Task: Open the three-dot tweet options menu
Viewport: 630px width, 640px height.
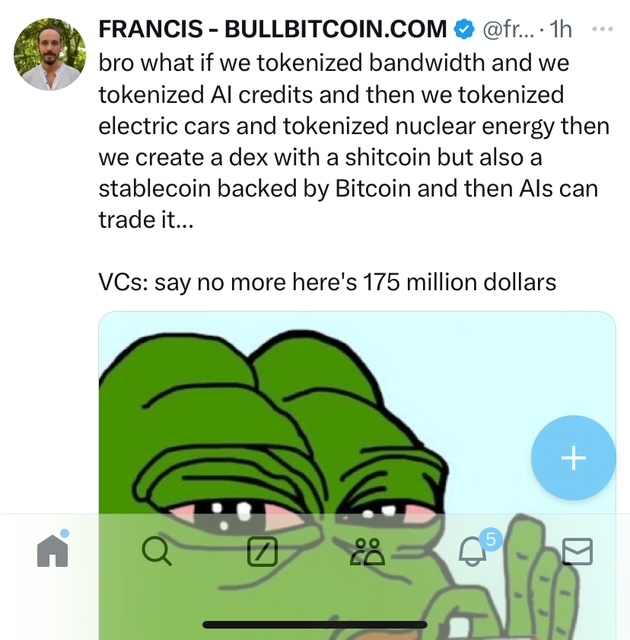Action: tap(602, 29)
